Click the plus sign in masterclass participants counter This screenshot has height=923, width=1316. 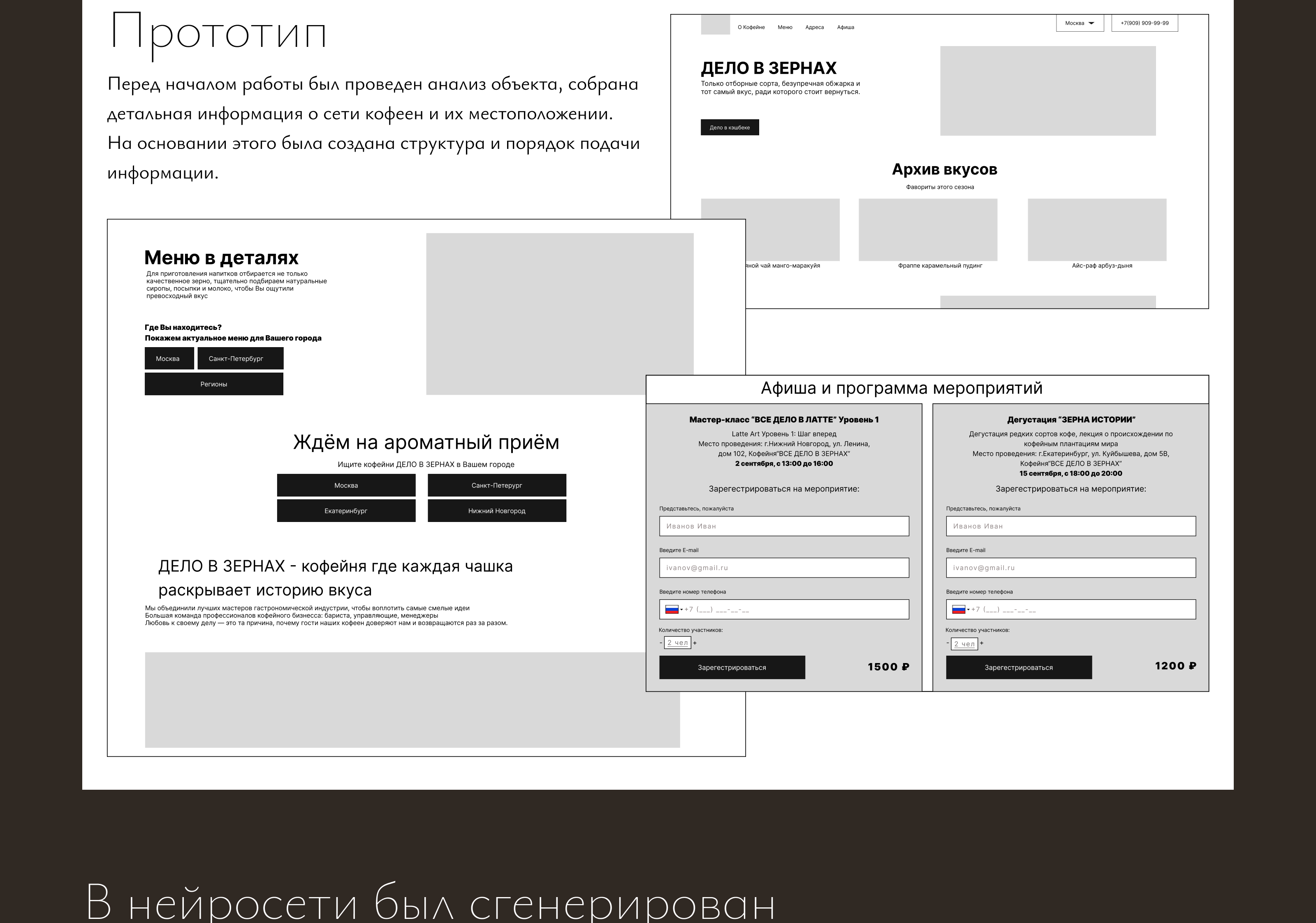695,643
